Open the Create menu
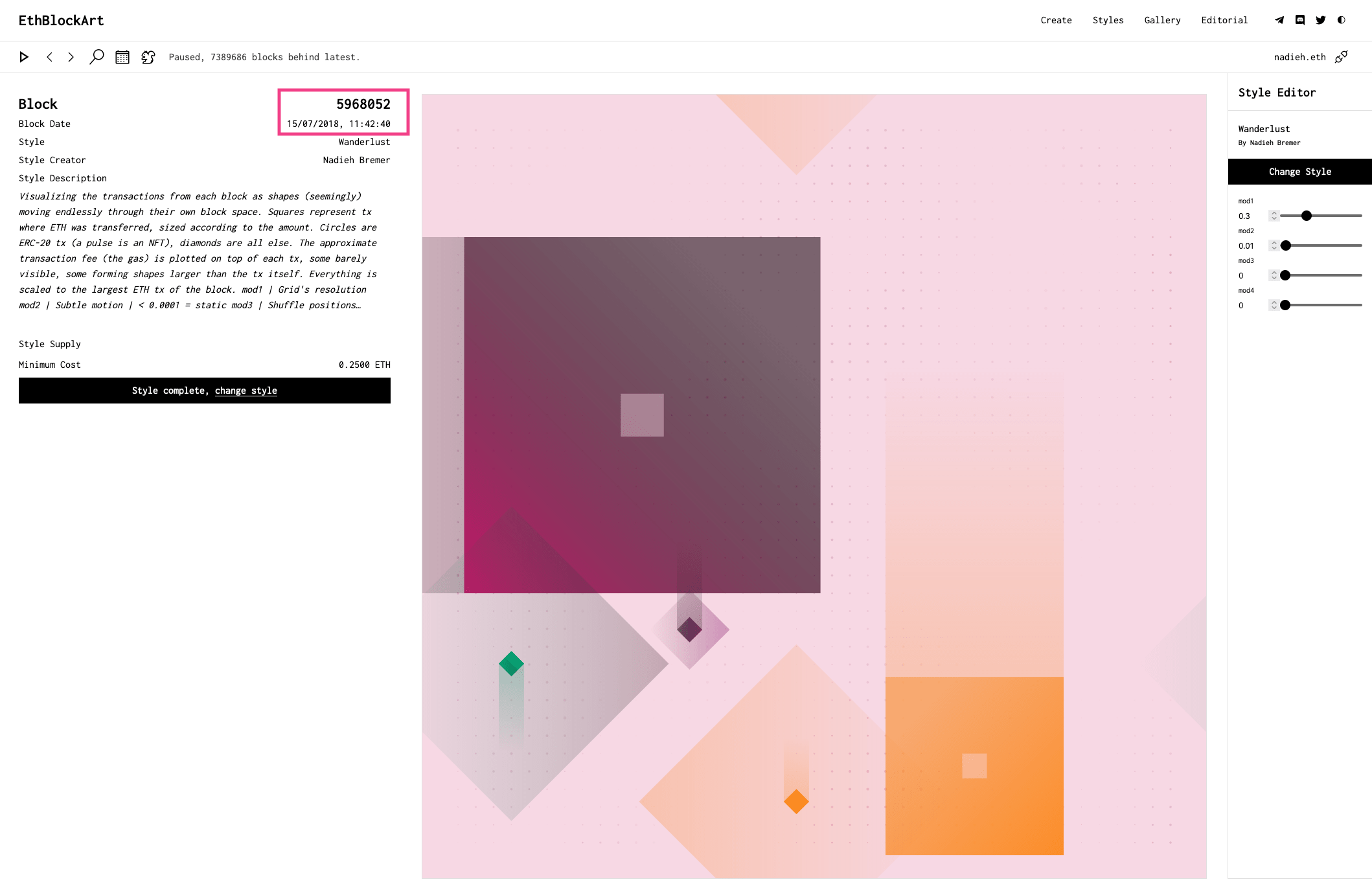Screen dimensions: 1372x886 (1056, 20)
